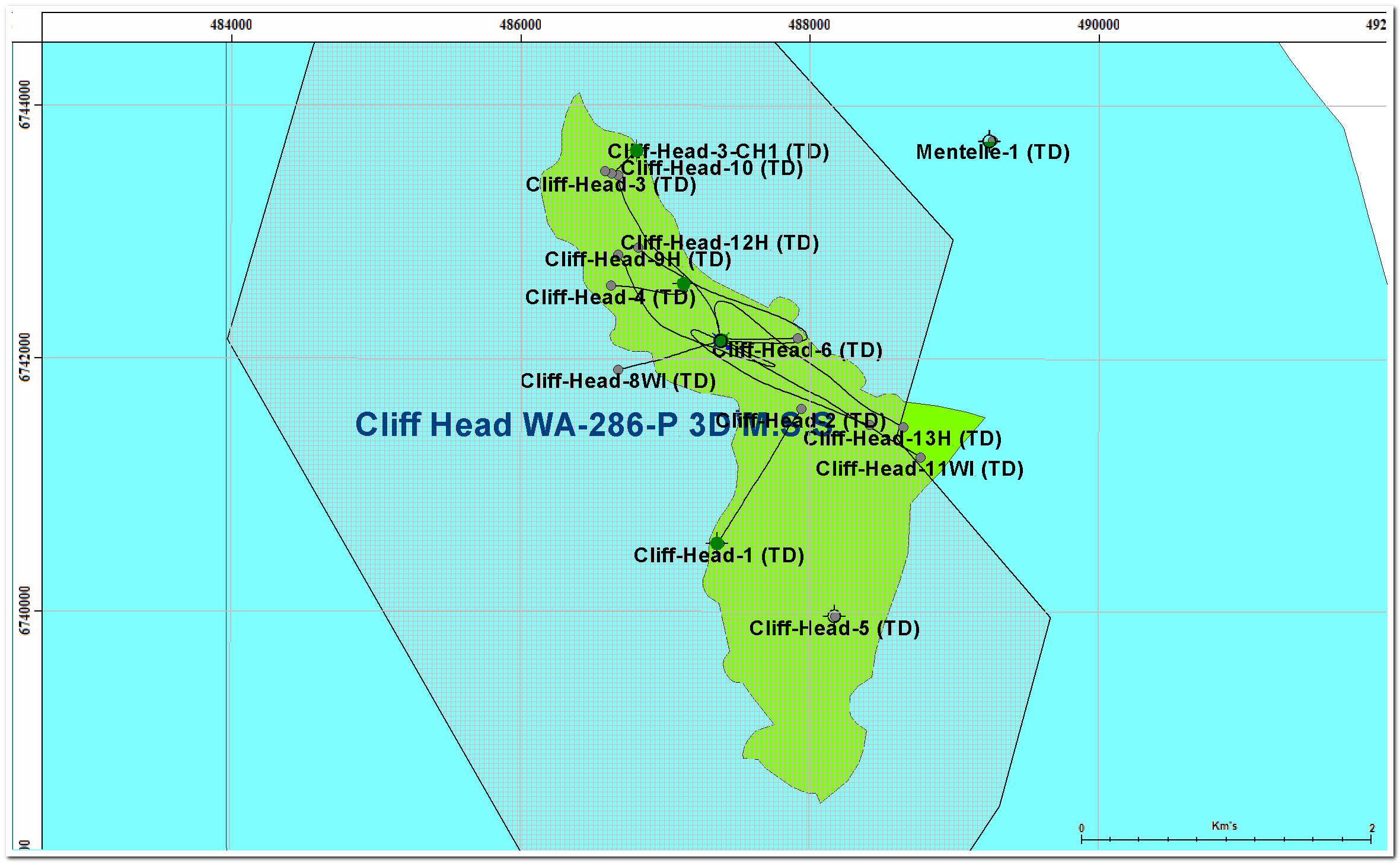Select the 6742000 northing axis label
This screenshot has height=863, width=1400.
click(25, 356)
